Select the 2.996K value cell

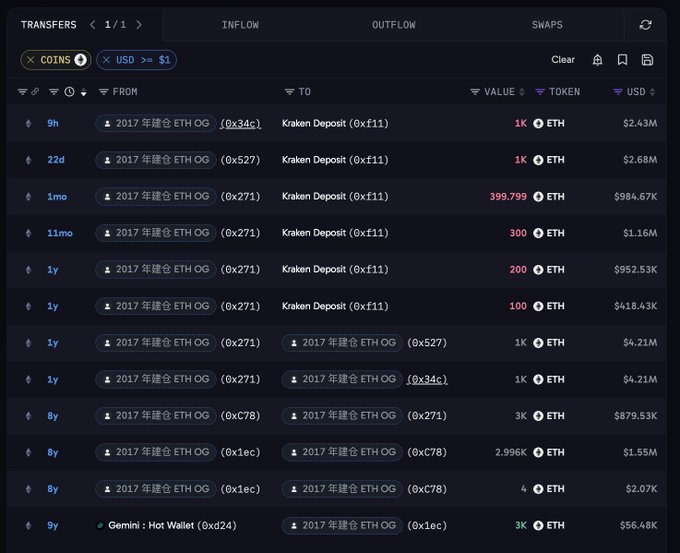pos(511,452)
